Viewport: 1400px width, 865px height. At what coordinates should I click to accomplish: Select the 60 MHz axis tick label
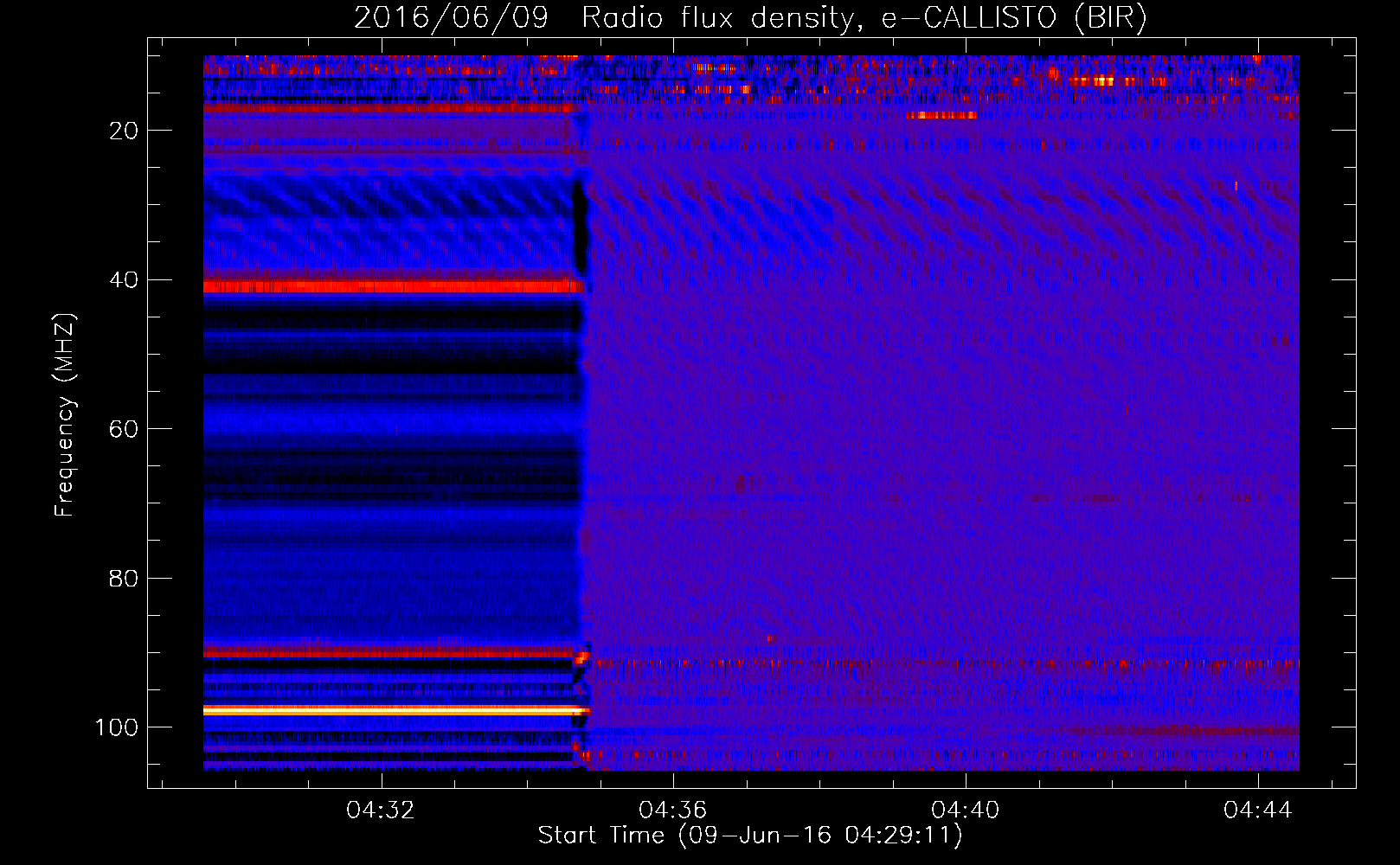[x=124, y=429]
